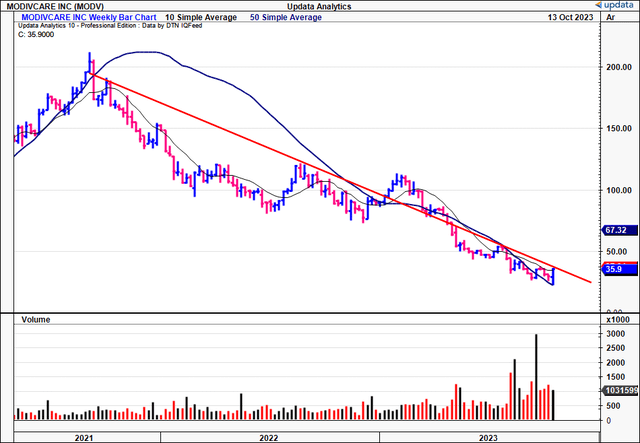Click the blue 35.9 price marker
This screenshot has height=443, width=640.
(620, 269)
